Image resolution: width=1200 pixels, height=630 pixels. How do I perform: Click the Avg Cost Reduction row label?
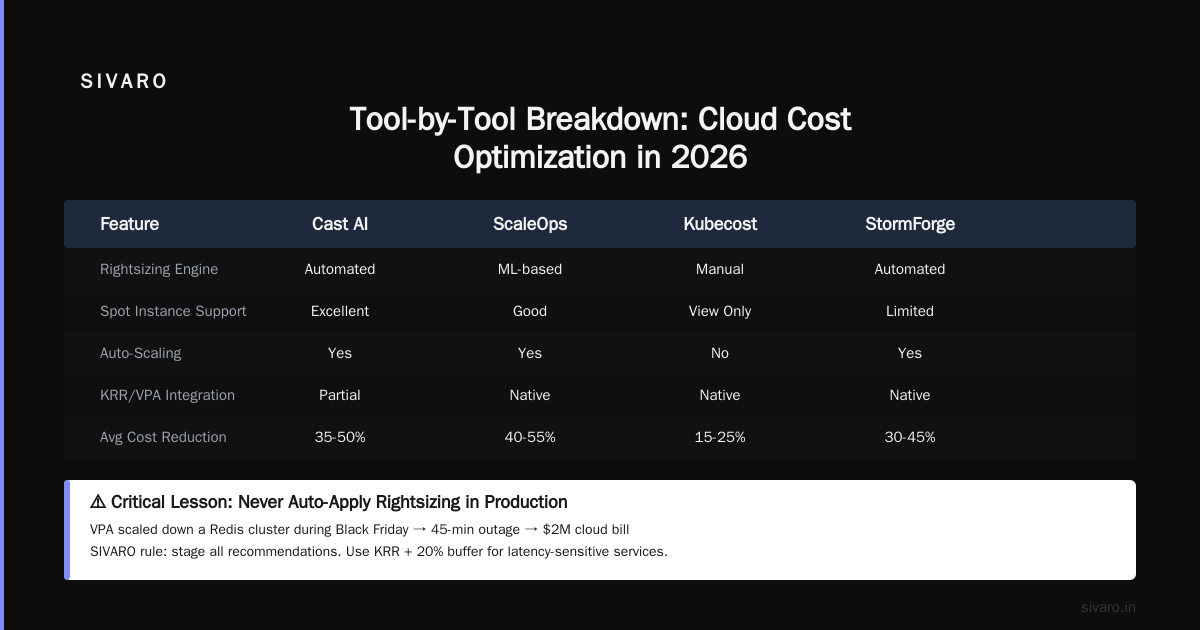163,437
